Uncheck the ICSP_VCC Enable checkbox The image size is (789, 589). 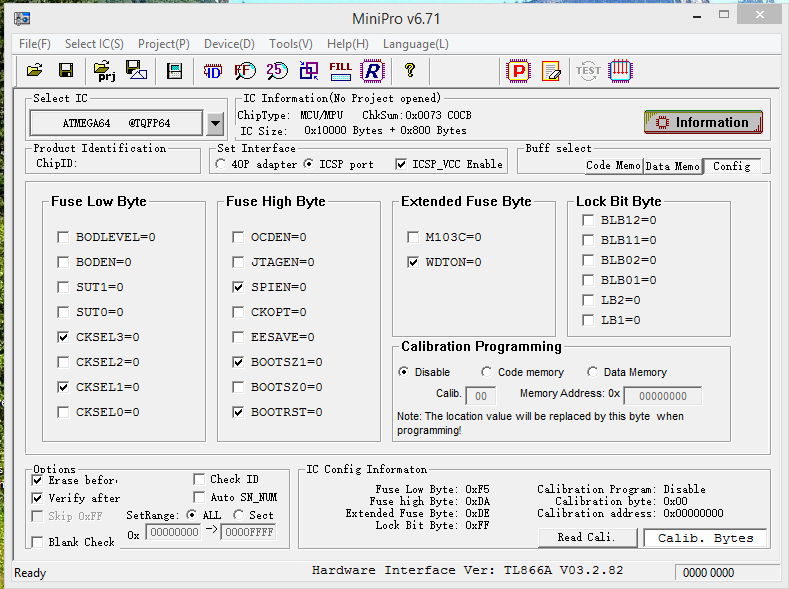[402, 164]
